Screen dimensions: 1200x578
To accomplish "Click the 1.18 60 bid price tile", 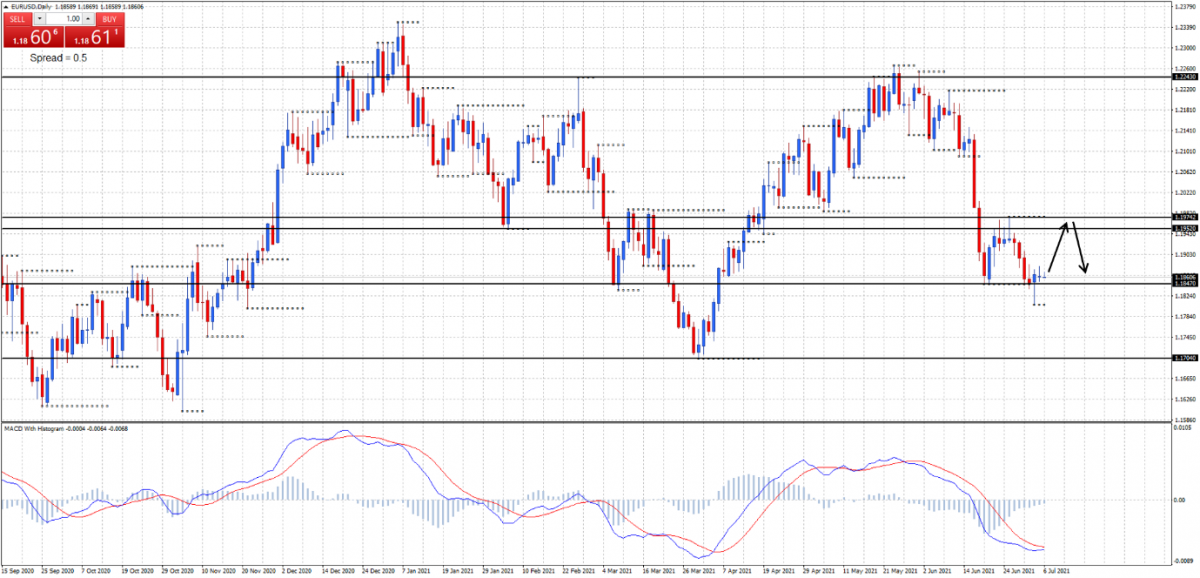I will pyautogui.click(x=32, y=38).
